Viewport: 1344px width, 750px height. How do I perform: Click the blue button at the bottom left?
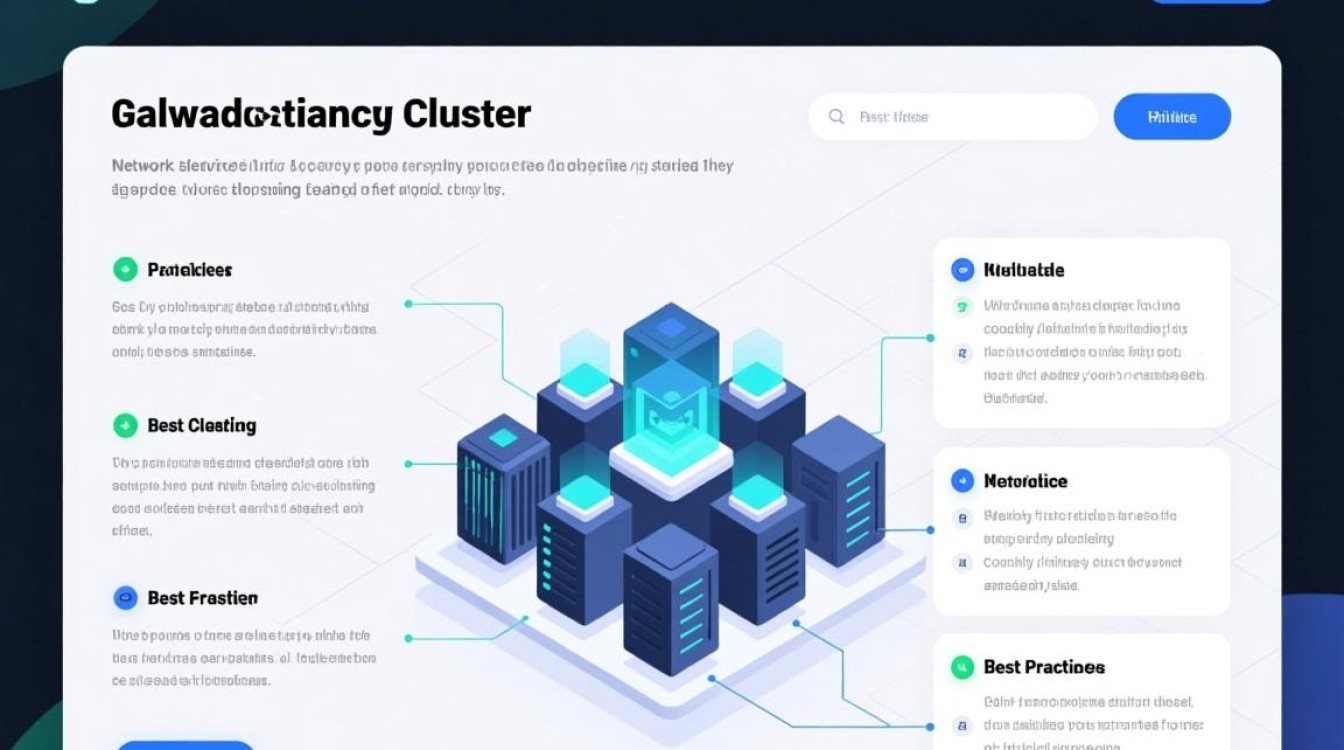click(185, 744)
